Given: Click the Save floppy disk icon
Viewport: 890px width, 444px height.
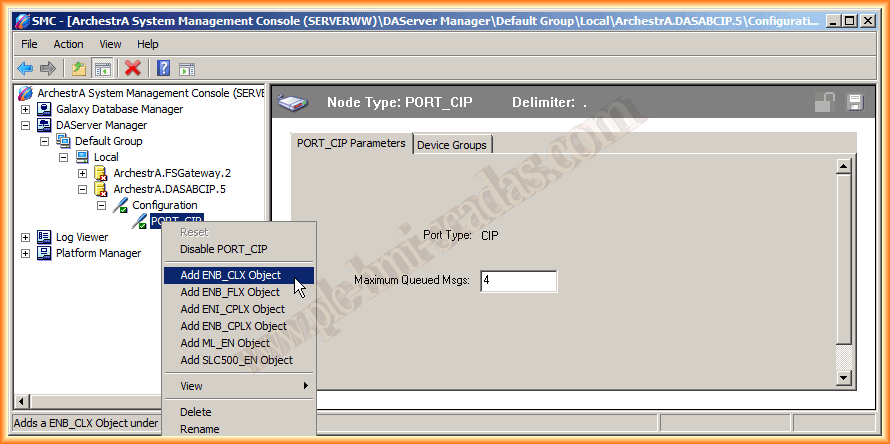Looking at the screenshot, I should 855,102.
